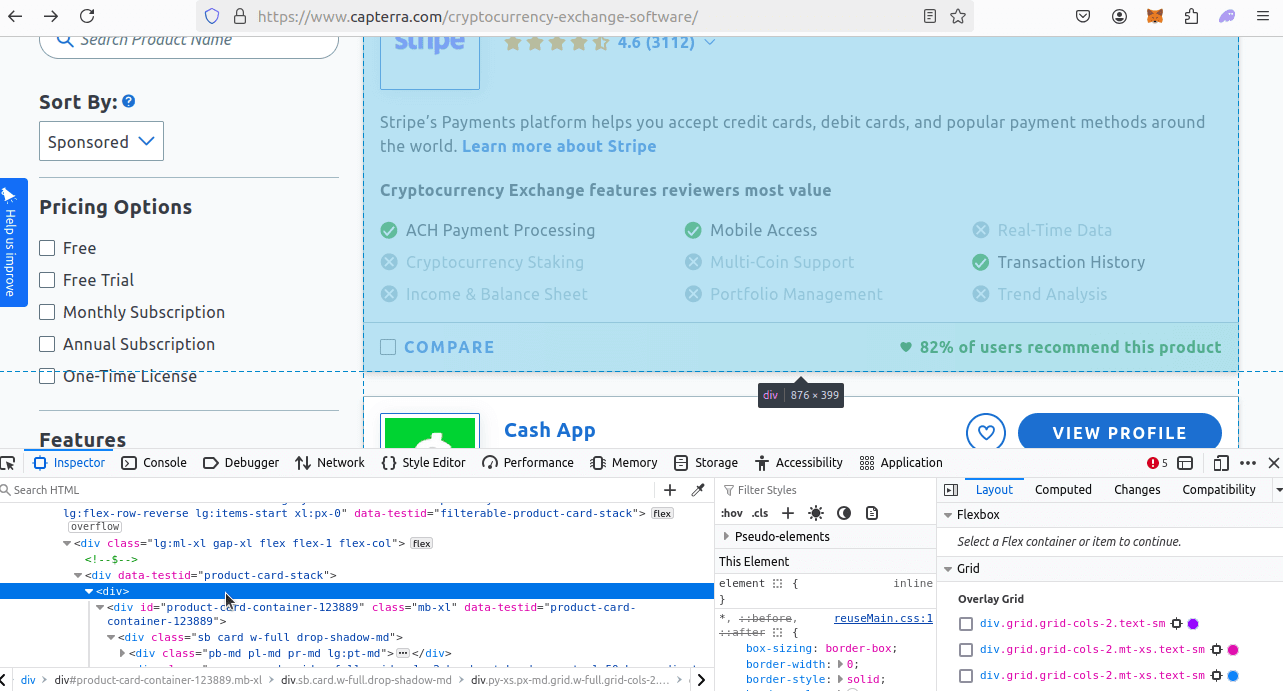Create new node with plus icon
Screen dimensions: 1283x691
point(670,490)
